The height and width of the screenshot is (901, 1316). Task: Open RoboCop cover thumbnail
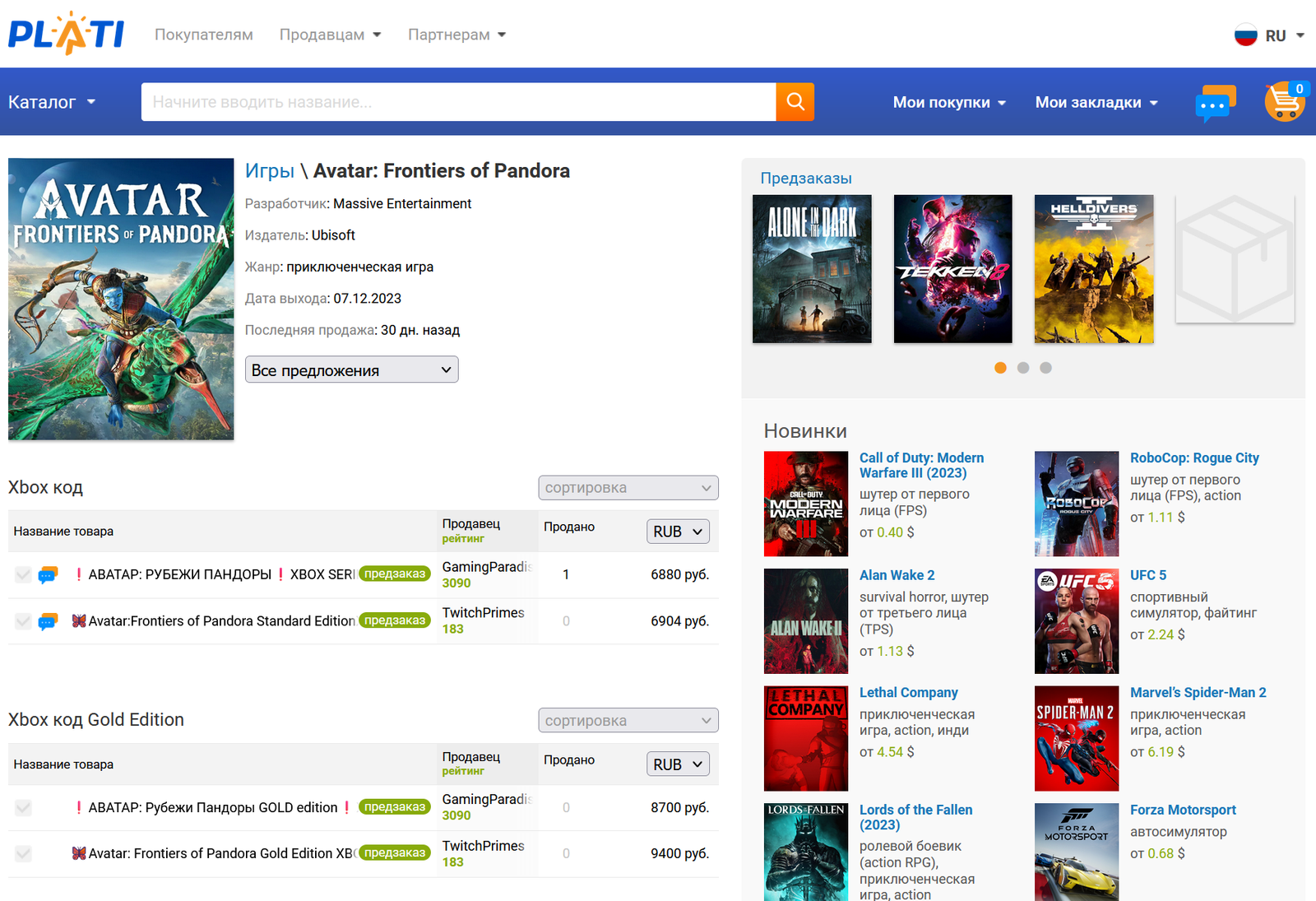tap(1077, 504)
